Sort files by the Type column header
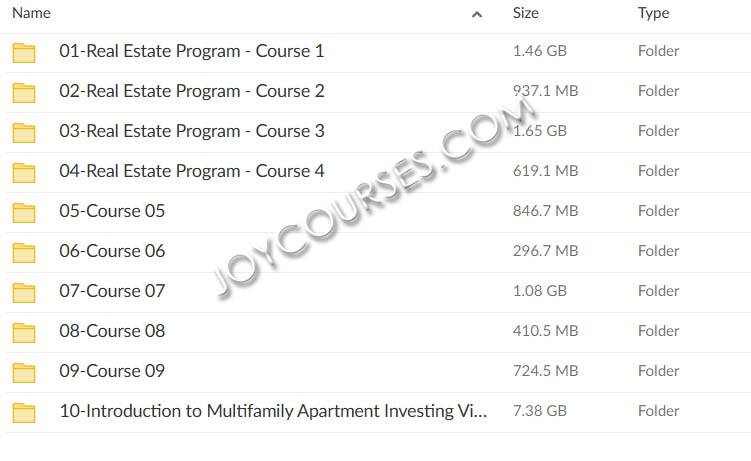 pyautogui.click(x=653, y=13)
